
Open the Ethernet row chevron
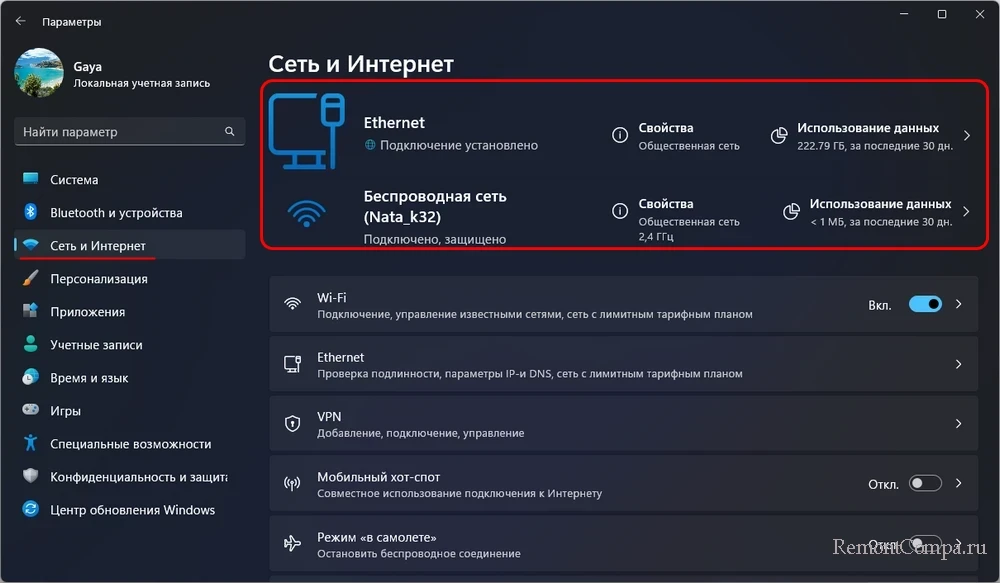[x=958, y=364]
